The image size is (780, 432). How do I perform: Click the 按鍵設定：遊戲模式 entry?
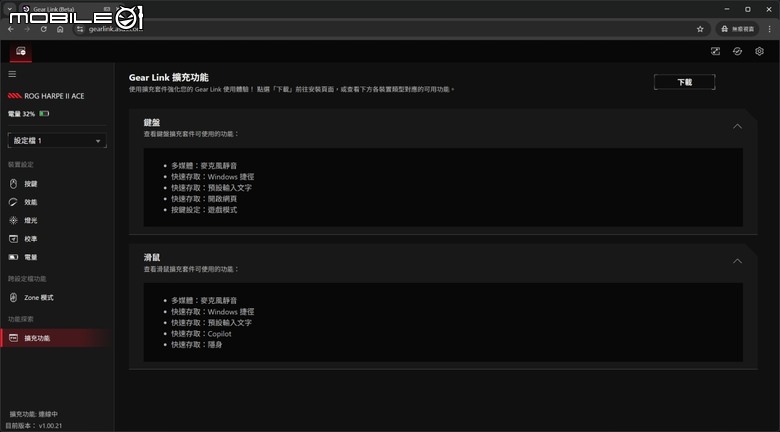(x=204, y=210)
